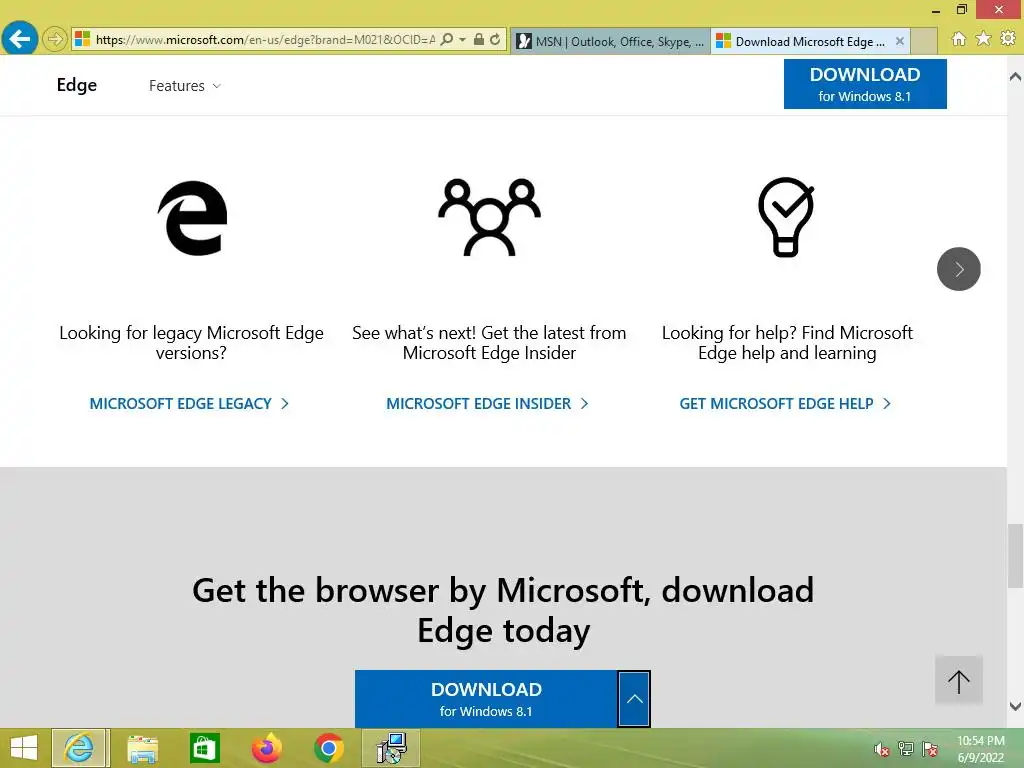Open Favorites star icon

(x=984, y=39)
